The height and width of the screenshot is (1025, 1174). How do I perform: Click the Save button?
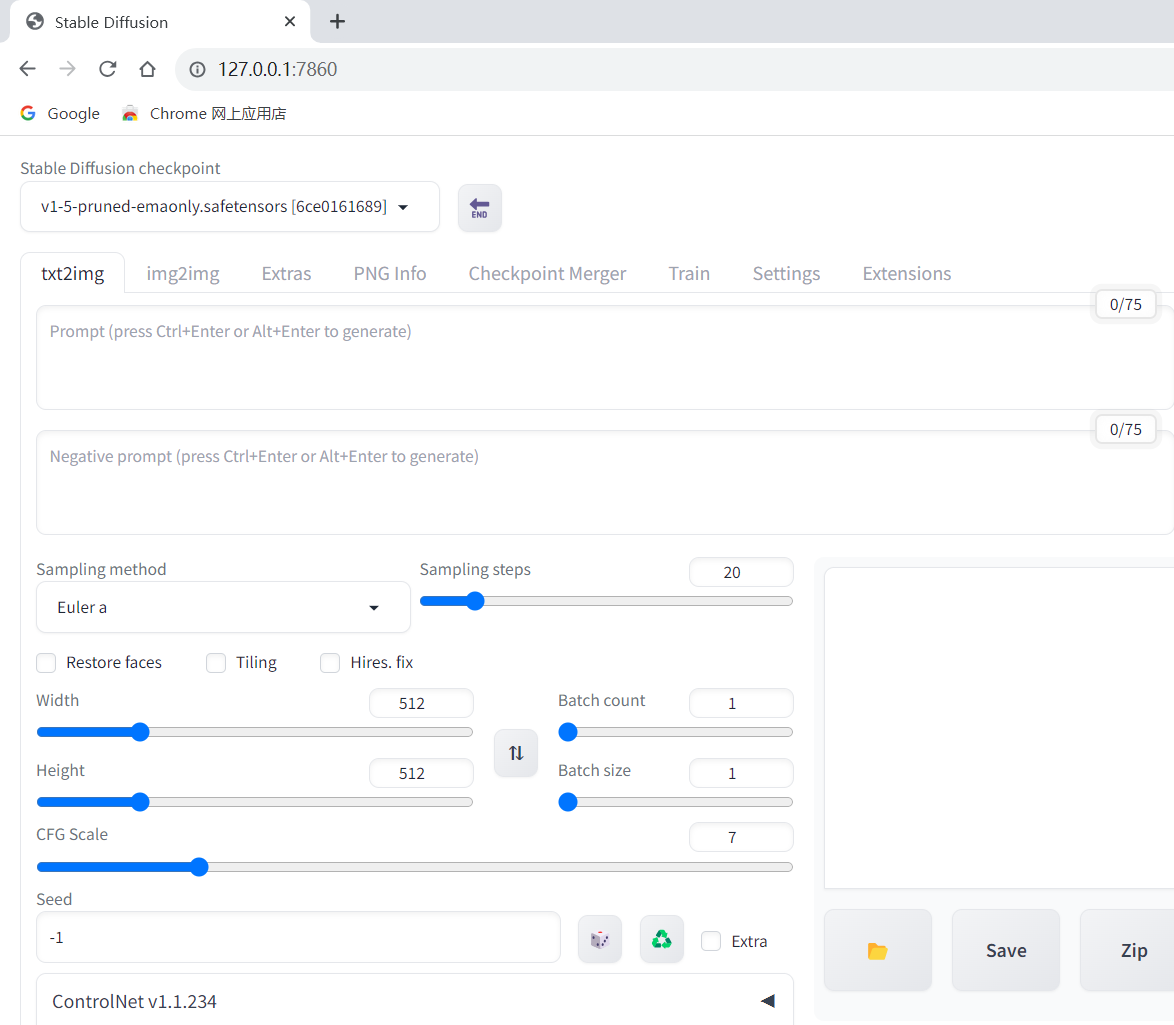click(x=1006, y=951)
